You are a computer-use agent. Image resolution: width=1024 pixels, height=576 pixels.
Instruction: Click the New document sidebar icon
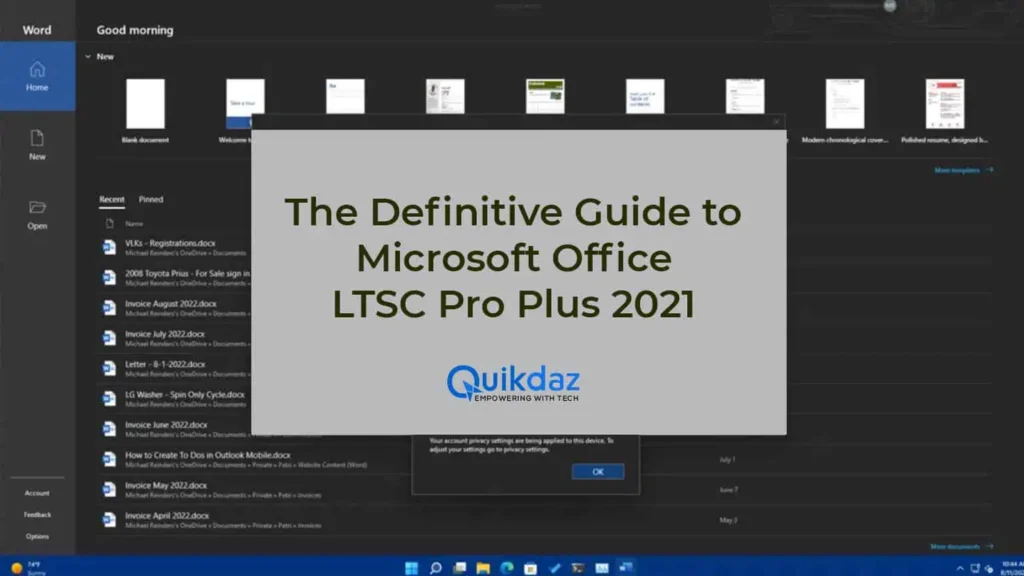click(x=37, y=144)
